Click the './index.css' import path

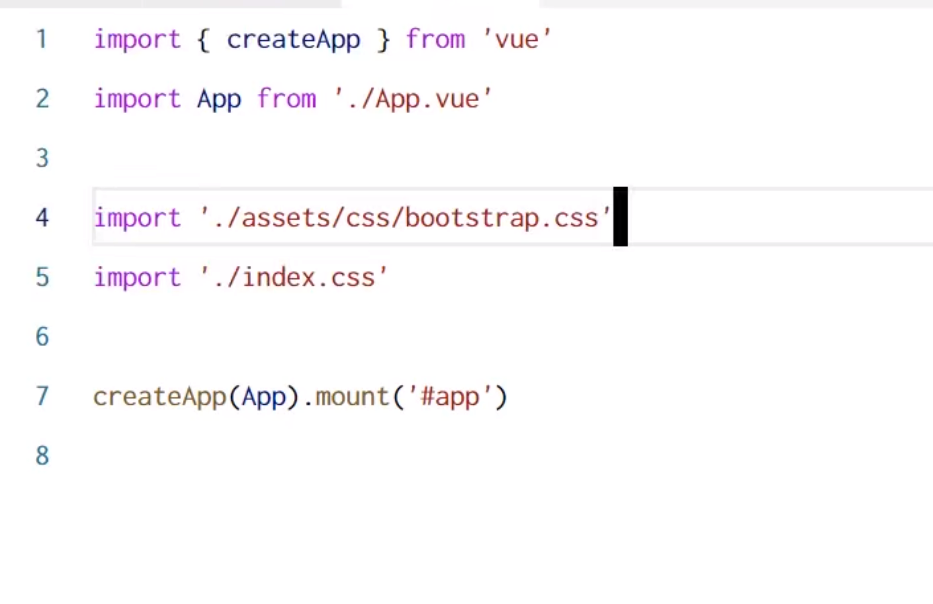point(294,277)
